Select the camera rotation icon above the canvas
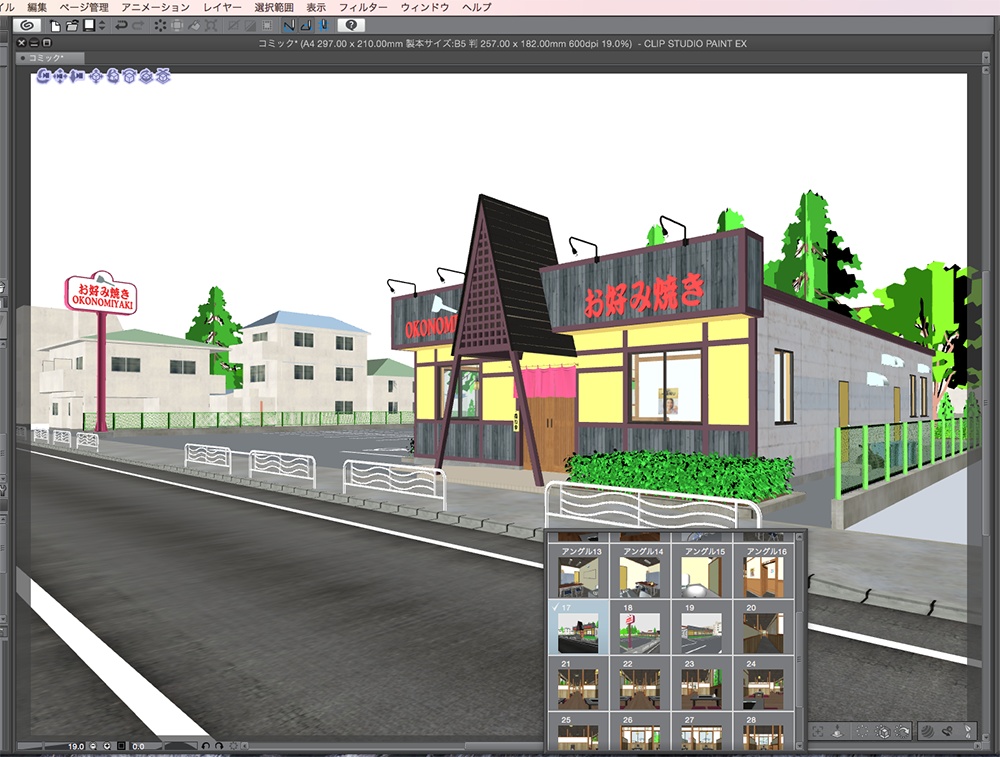The height and width of the screenshot is (757, 1000). click(x=42, y=76)
